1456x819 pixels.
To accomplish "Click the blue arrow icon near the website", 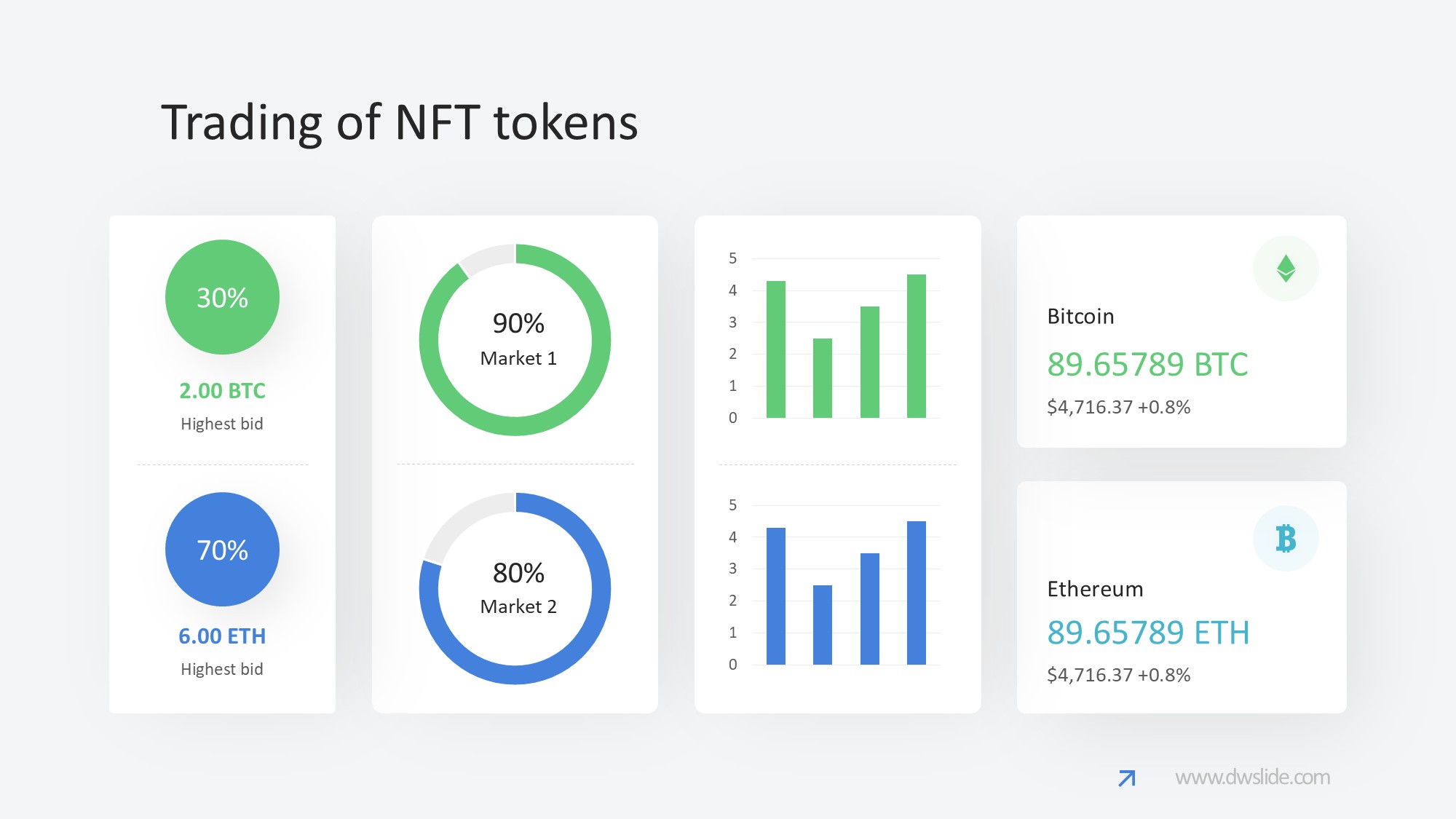I will pos(1126,778).
